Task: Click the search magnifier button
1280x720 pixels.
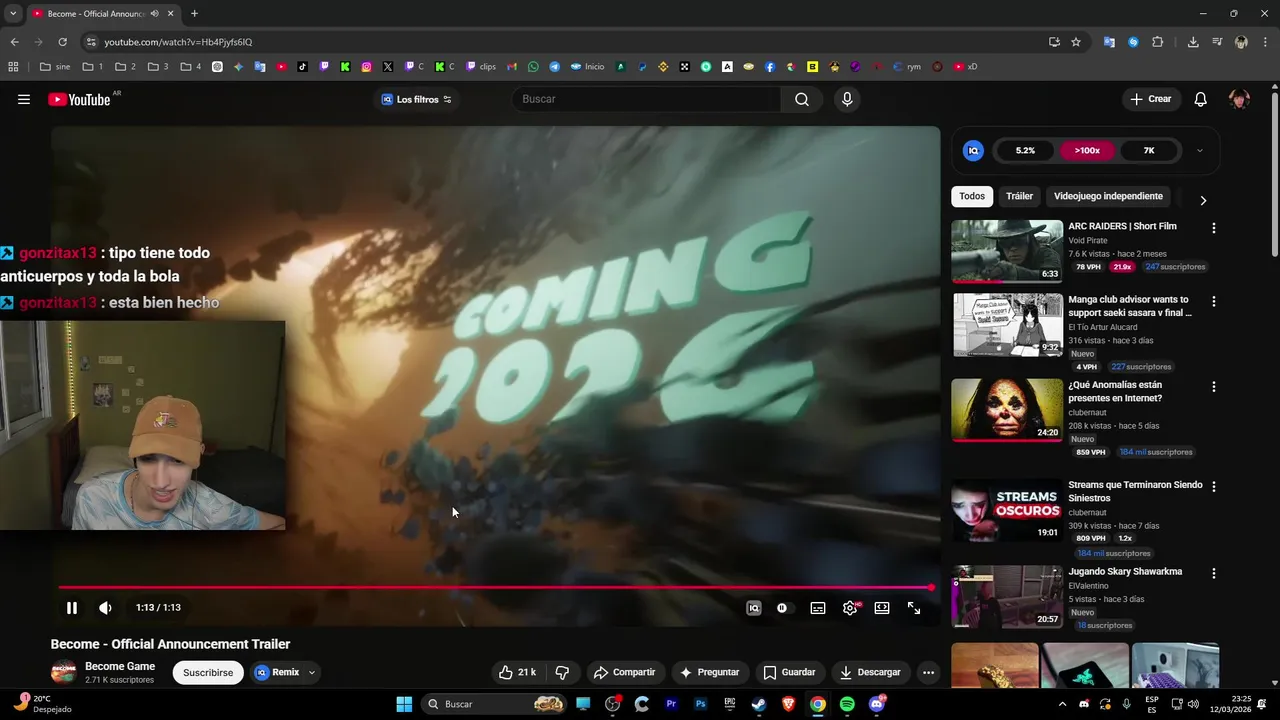Action: [x=802, y=99]
